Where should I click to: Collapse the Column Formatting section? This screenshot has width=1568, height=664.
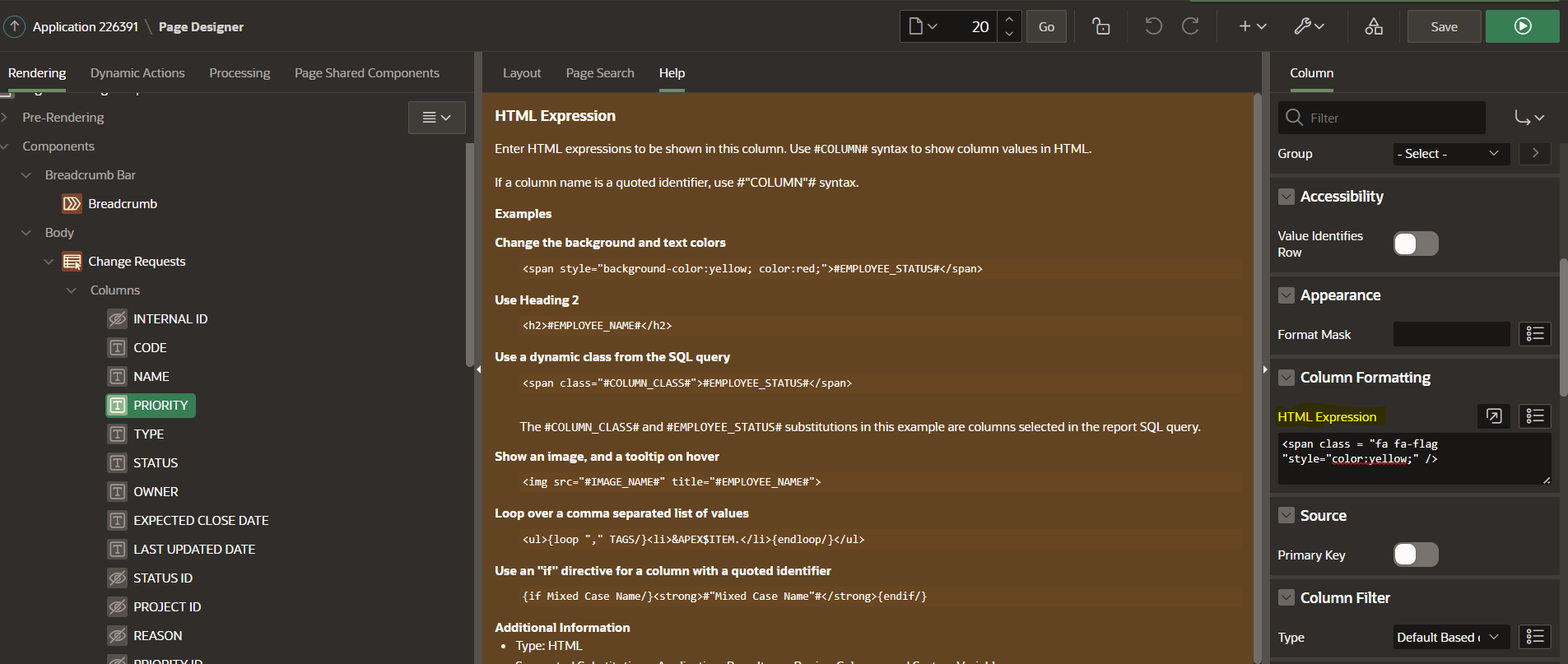[1286, 378]
